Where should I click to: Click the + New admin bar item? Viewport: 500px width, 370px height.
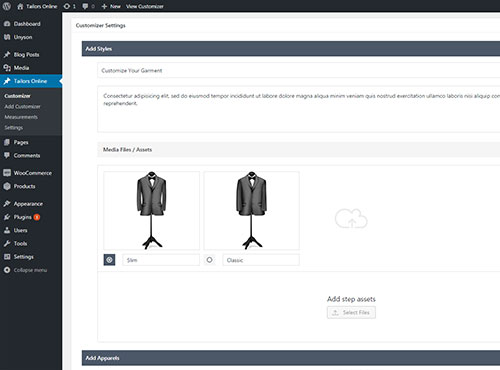(111, 6)
